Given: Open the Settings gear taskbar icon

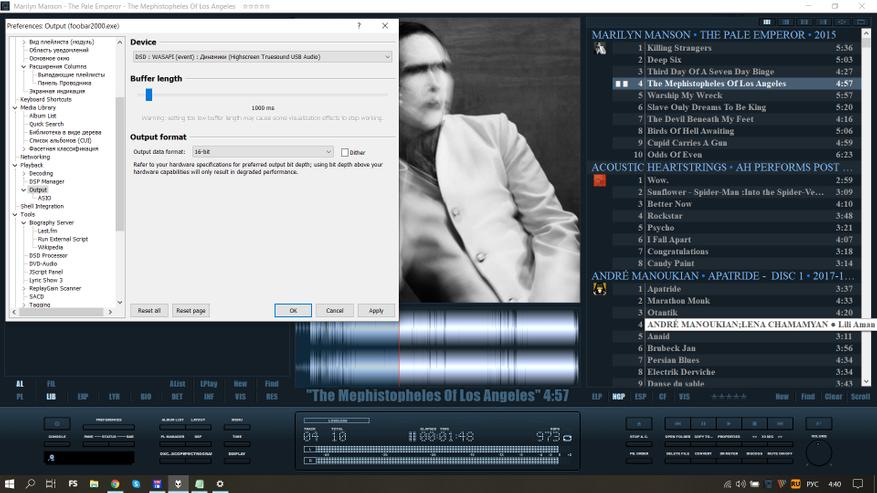Looking at the screenshot, I should pyautogui.click(x=220, y=483).
